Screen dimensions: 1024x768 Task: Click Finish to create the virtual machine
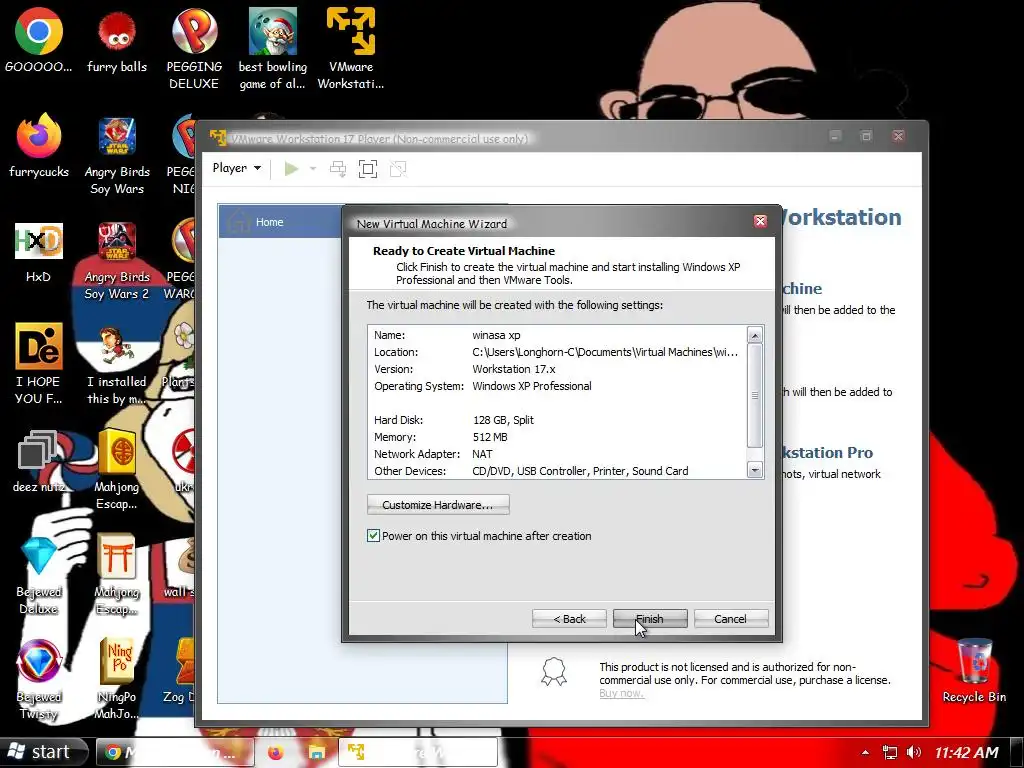[x=650, y=618]
